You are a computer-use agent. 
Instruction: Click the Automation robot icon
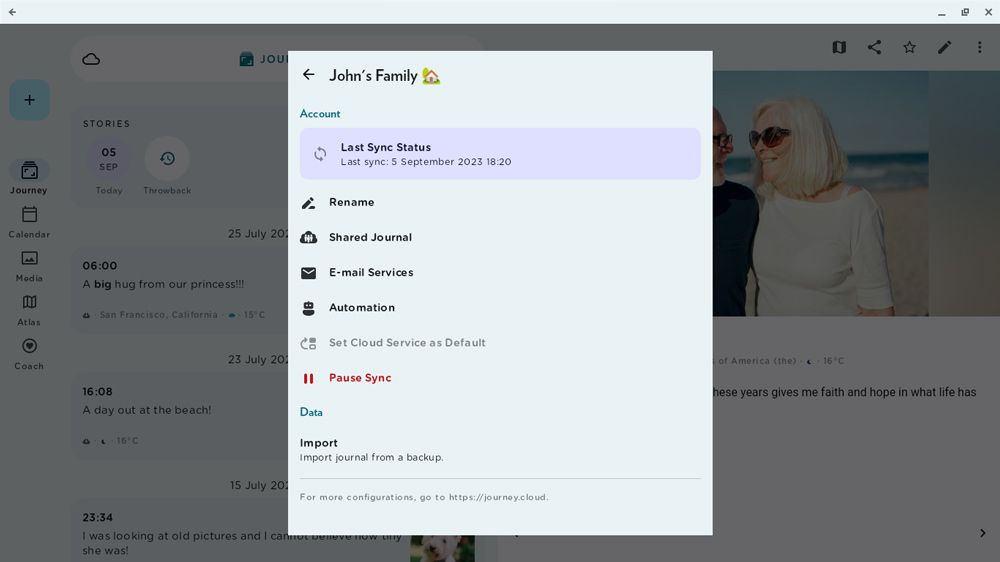309,308
